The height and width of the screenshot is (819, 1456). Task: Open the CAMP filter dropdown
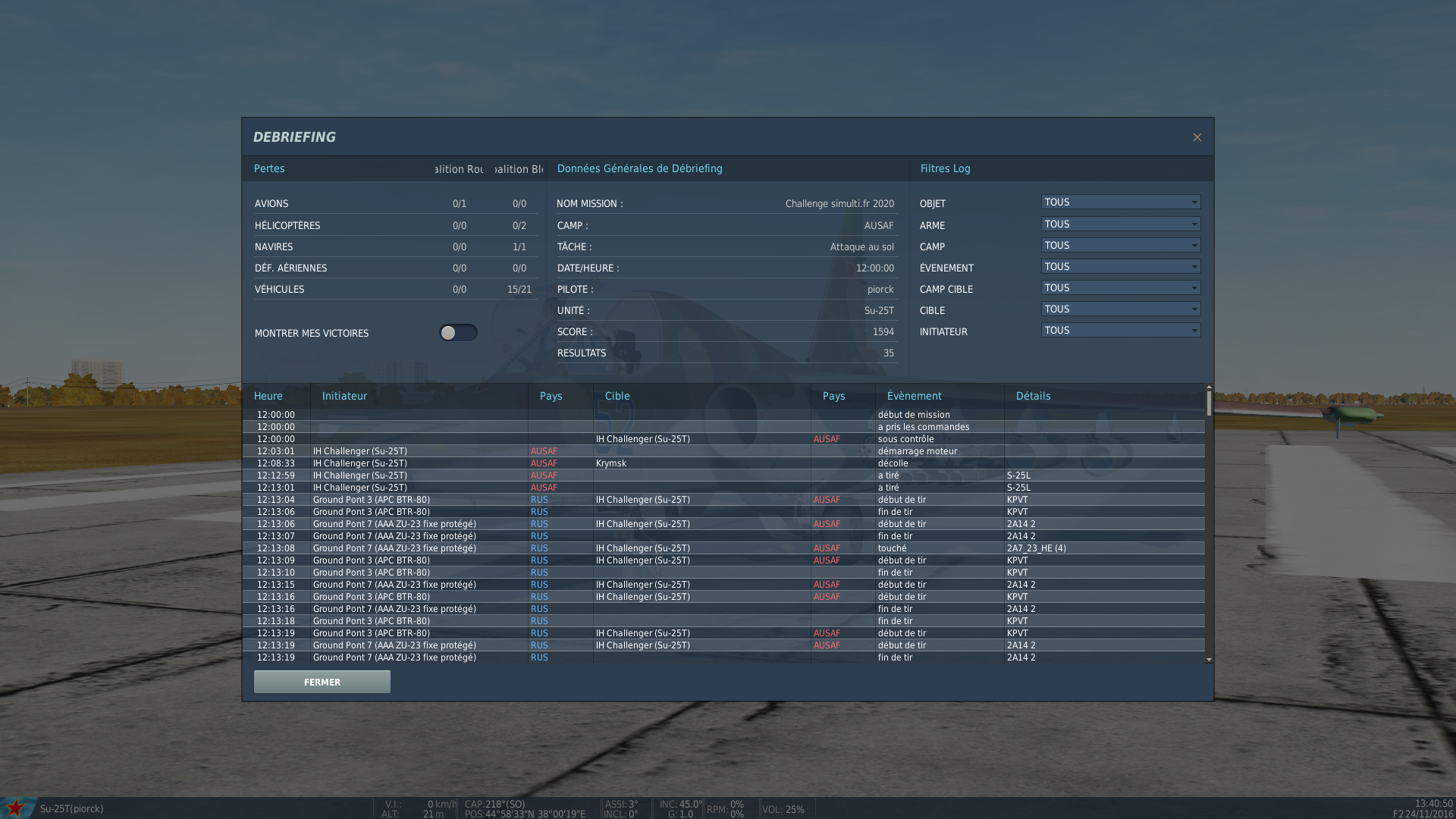[1194, 246]
